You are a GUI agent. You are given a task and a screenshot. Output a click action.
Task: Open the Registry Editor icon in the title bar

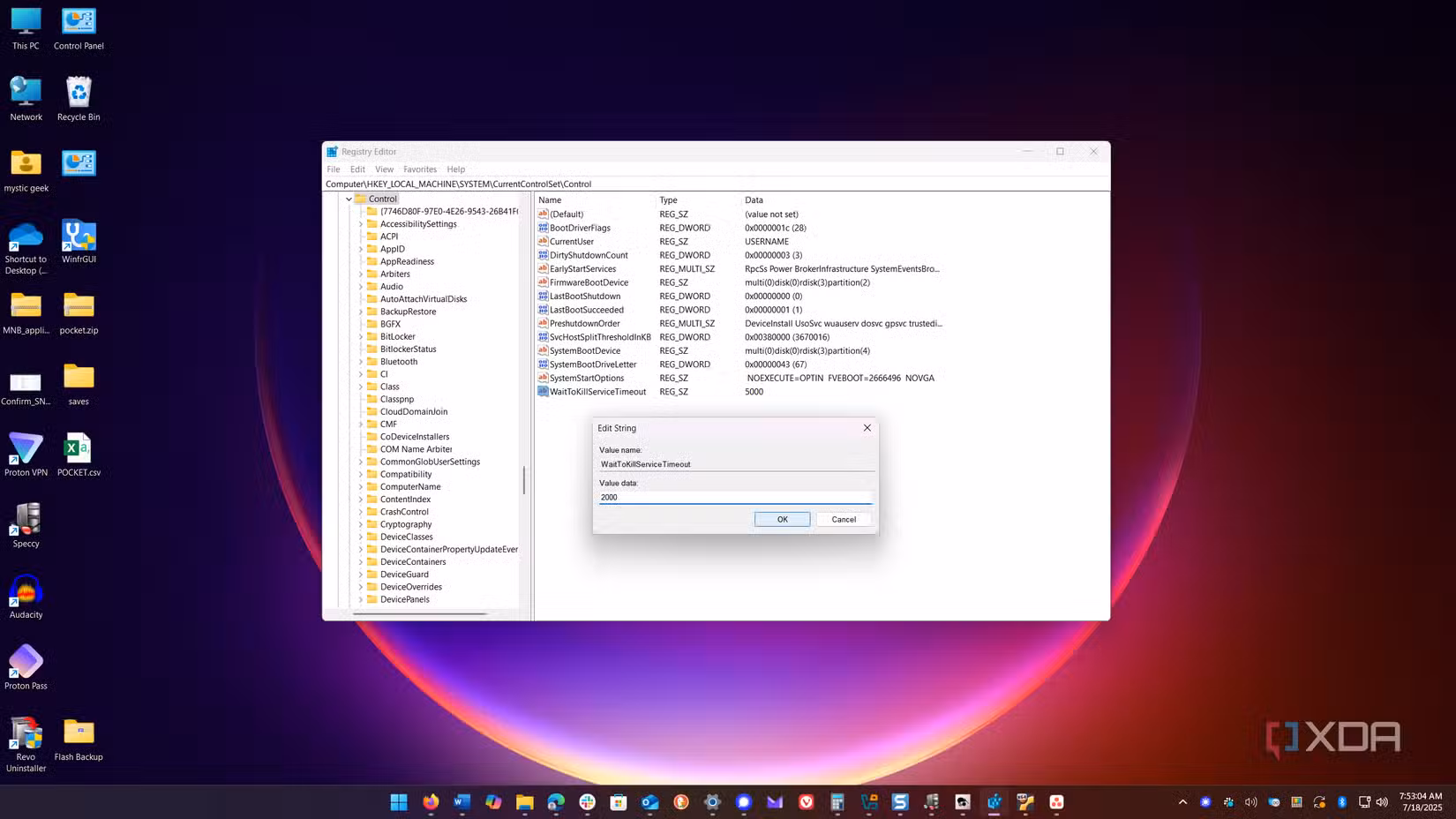(331, 151)
